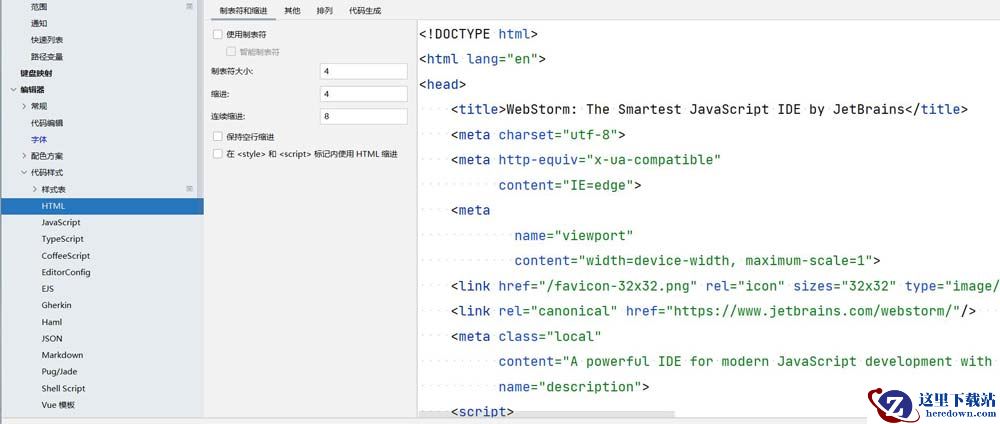Viewport: 1000px width, 424px height.
Task: Click the meta charset="utf-8" line
Action: click(x=538, y=135)
